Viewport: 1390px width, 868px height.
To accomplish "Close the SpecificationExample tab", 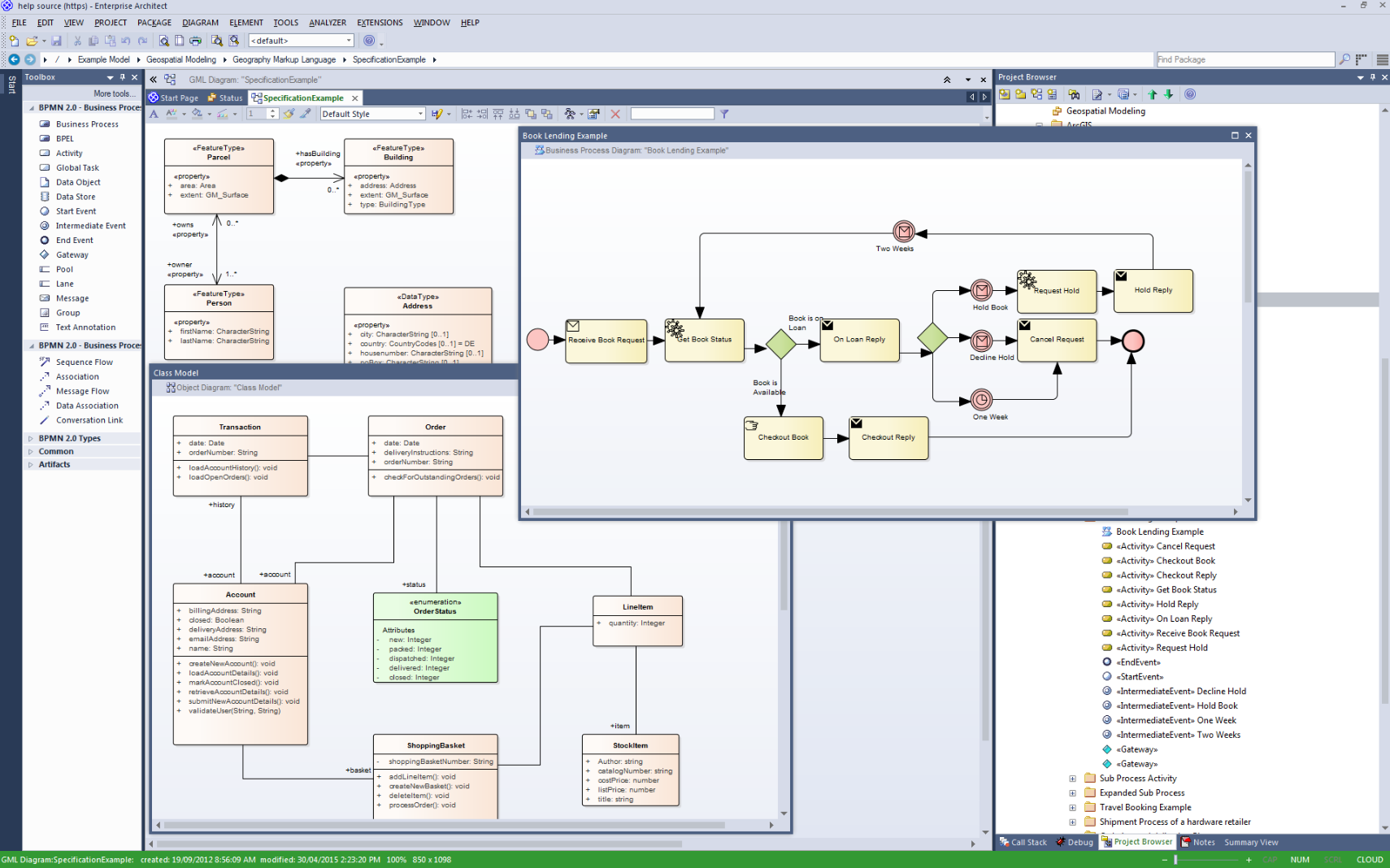I will 354,98.
